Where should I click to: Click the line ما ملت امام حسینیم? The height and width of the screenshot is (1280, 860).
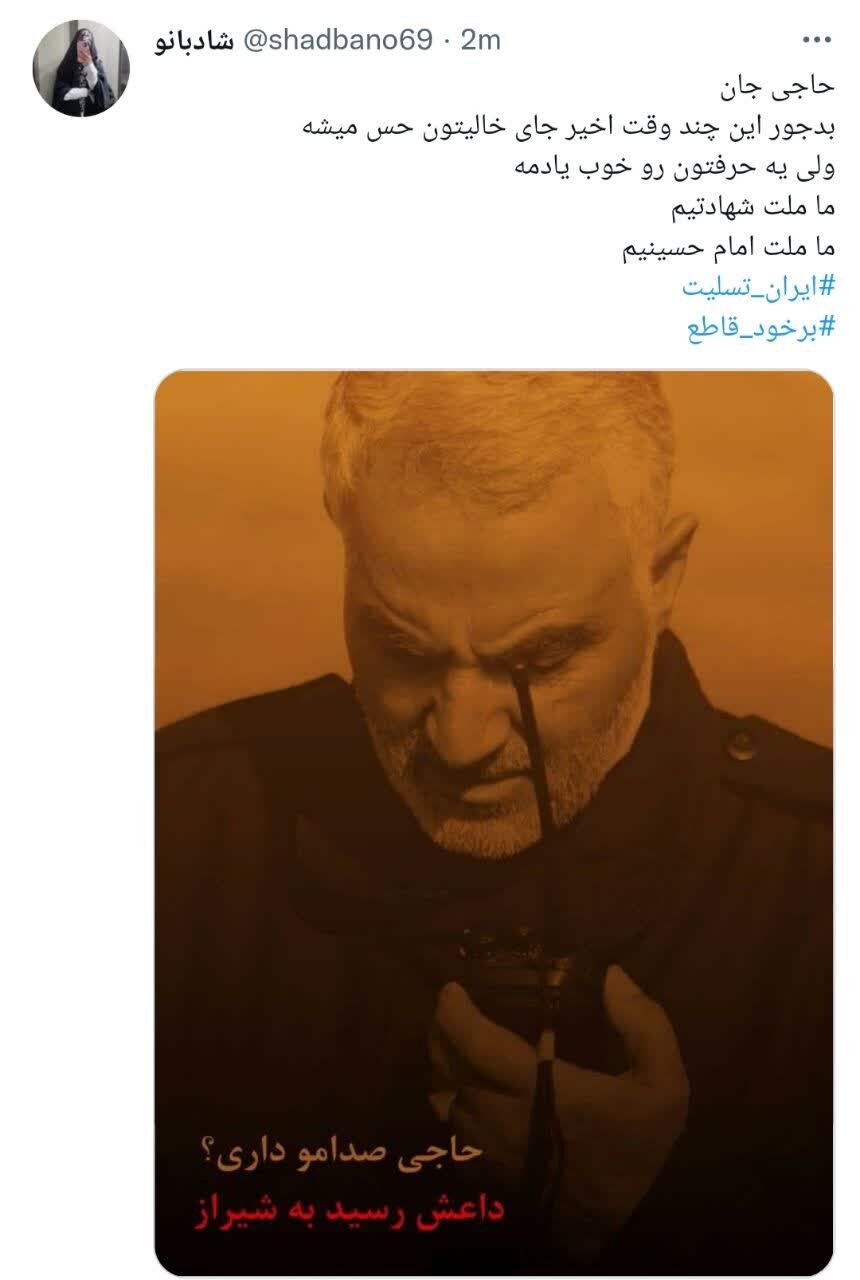(728, 247)
